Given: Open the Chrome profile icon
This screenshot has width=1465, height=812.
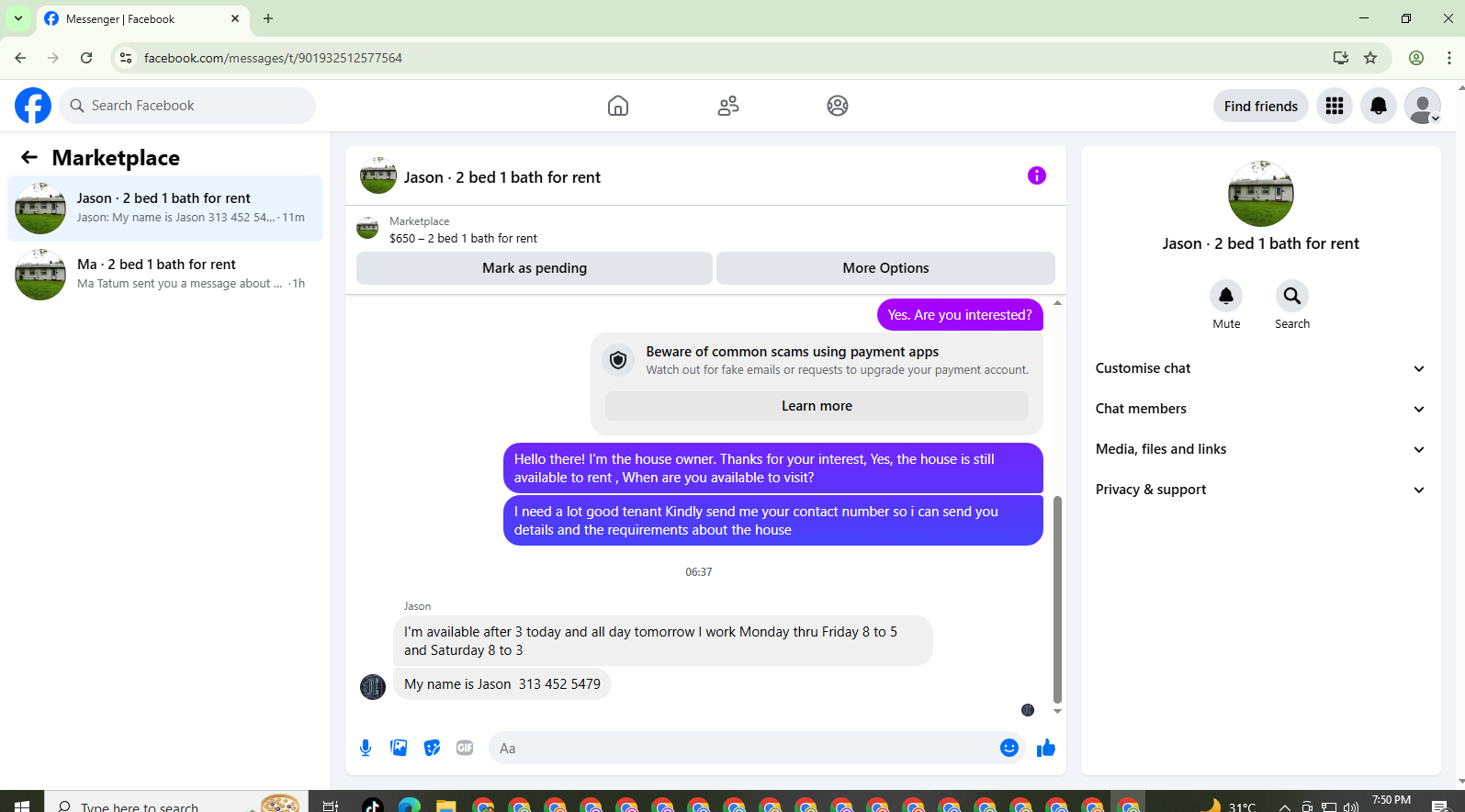Looking at the screenshot, I should [1416, 58].
